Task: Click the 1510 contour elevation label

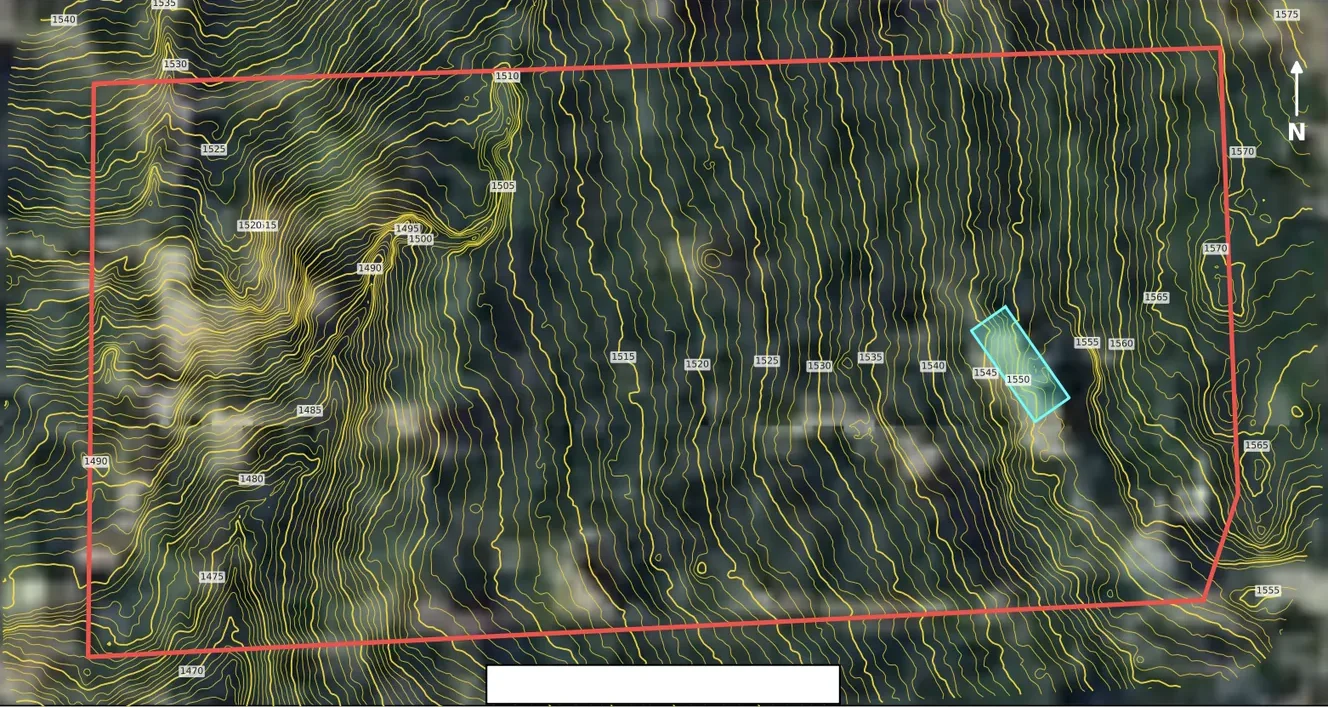Action: (507, 76)
